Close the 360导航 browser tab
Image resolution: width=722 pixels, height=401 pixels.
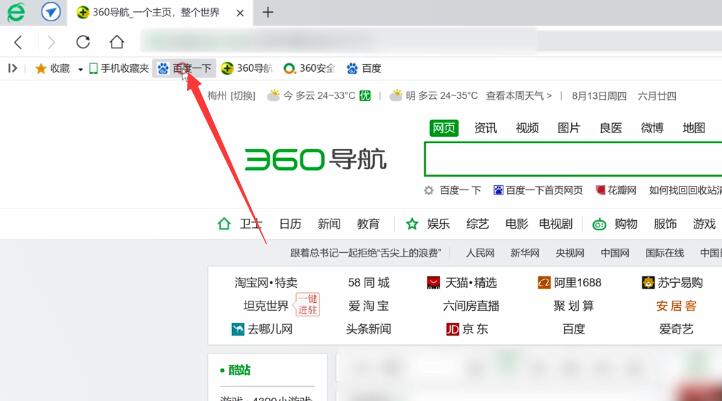240,13
